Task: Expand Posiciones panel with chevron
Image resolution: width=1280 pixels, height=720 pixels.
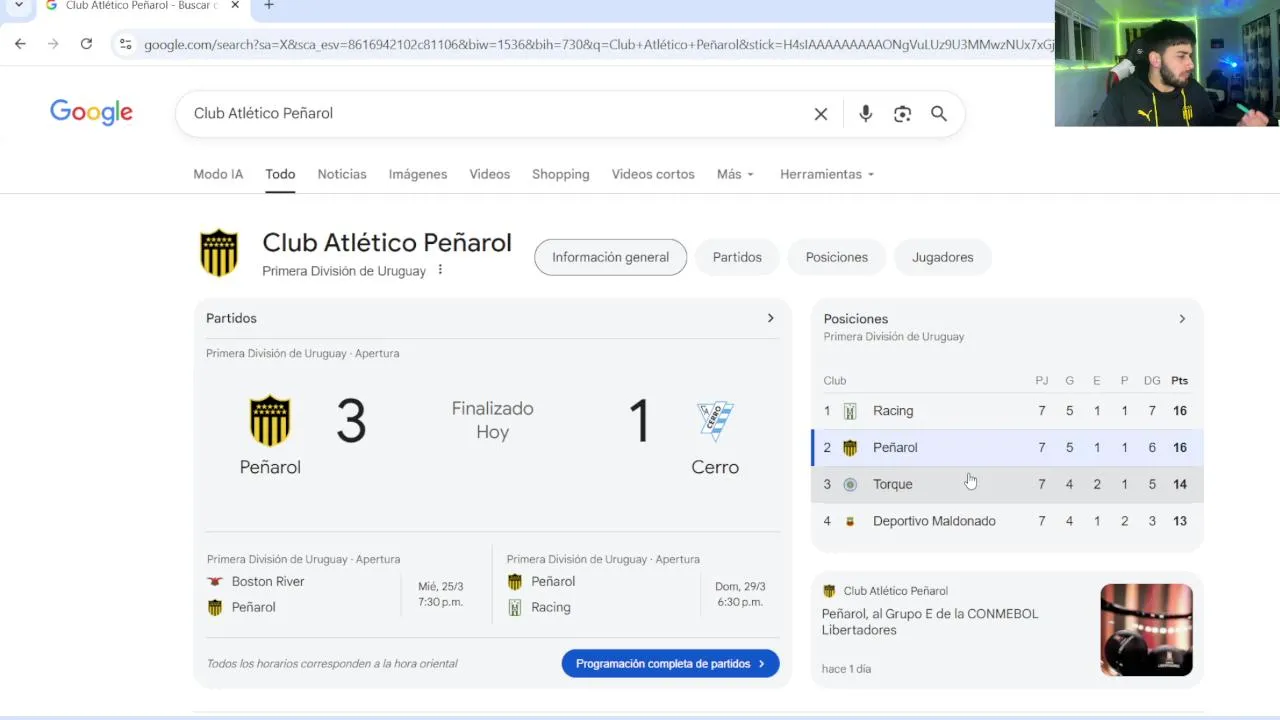Action: coord(1182,319)
